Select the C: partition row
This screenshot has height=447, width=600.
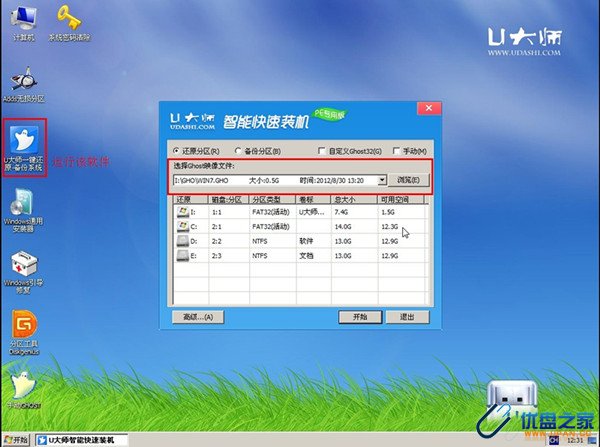[x=300, y=227]
